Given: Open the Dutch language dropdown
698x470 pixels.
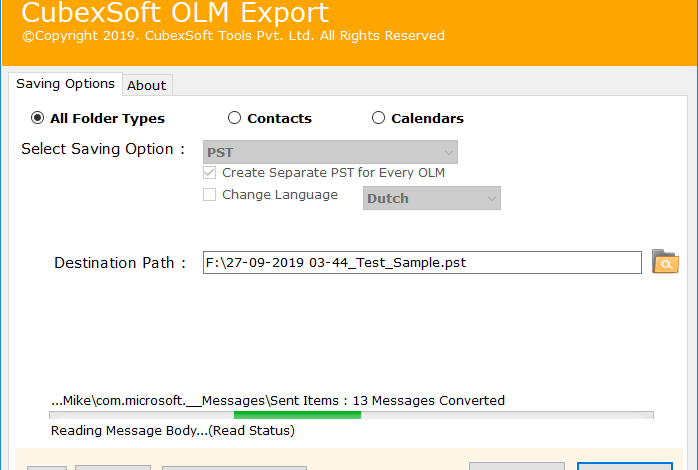Looking at the screenshot, I should (x=432, y=198).
